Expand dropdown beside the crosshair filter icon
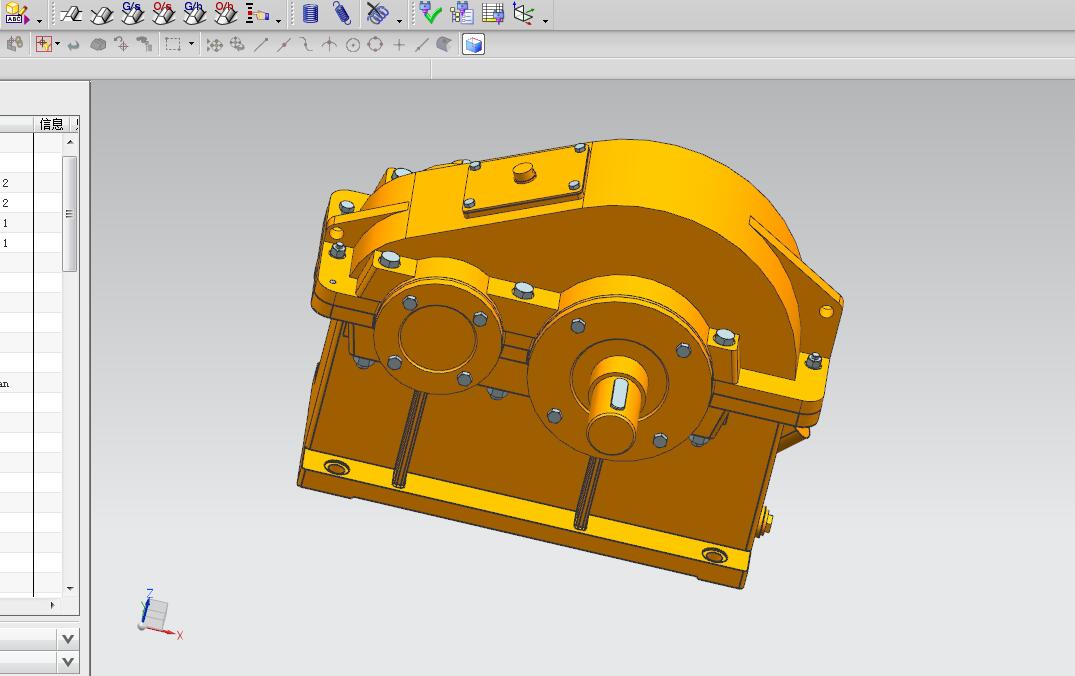Image resolution: width=1075 pixels, height=676 pixels. pyautogui.click(x=58, y=44)
